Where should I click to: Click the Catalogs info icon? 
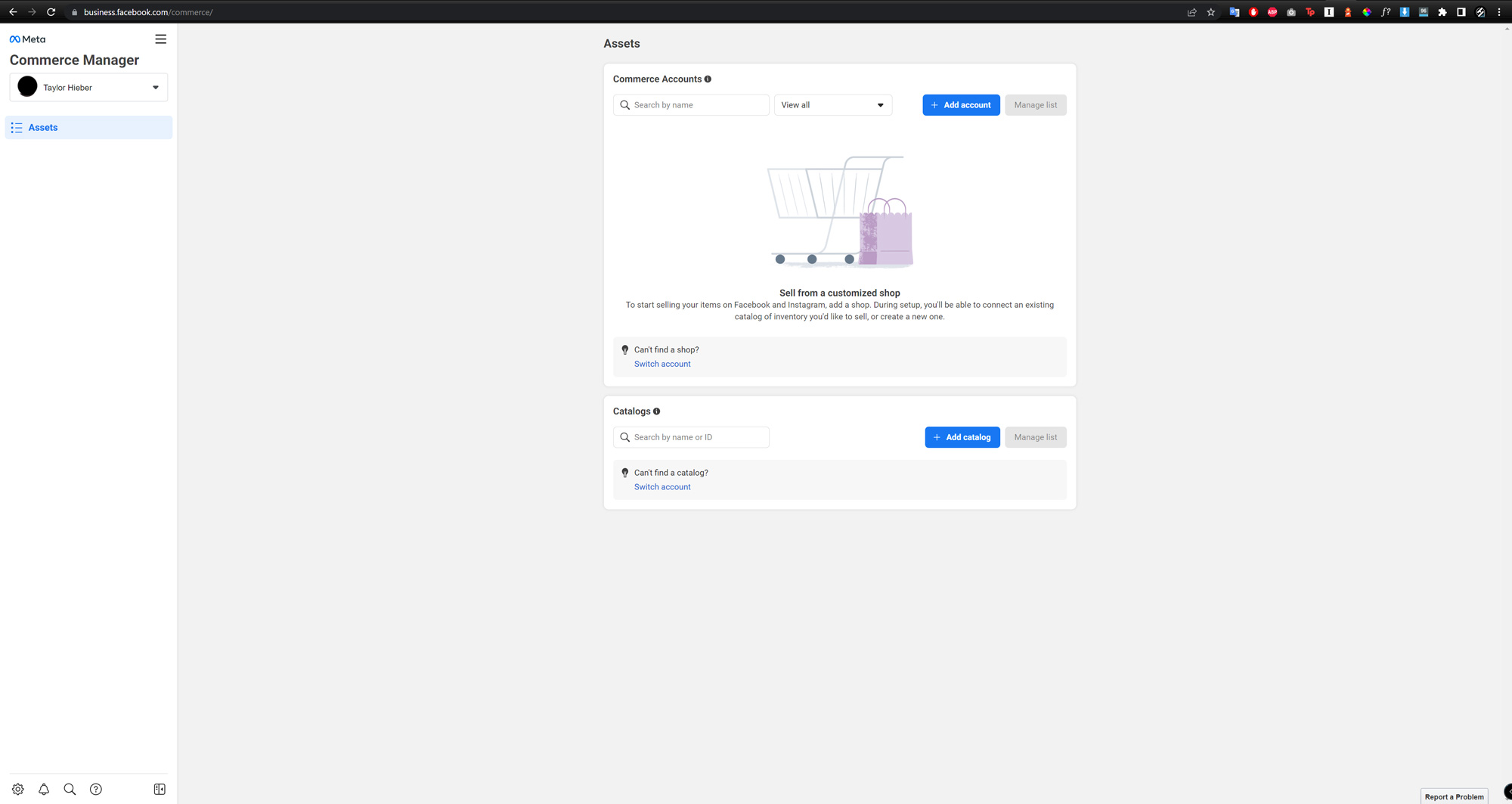pos(656,411)
